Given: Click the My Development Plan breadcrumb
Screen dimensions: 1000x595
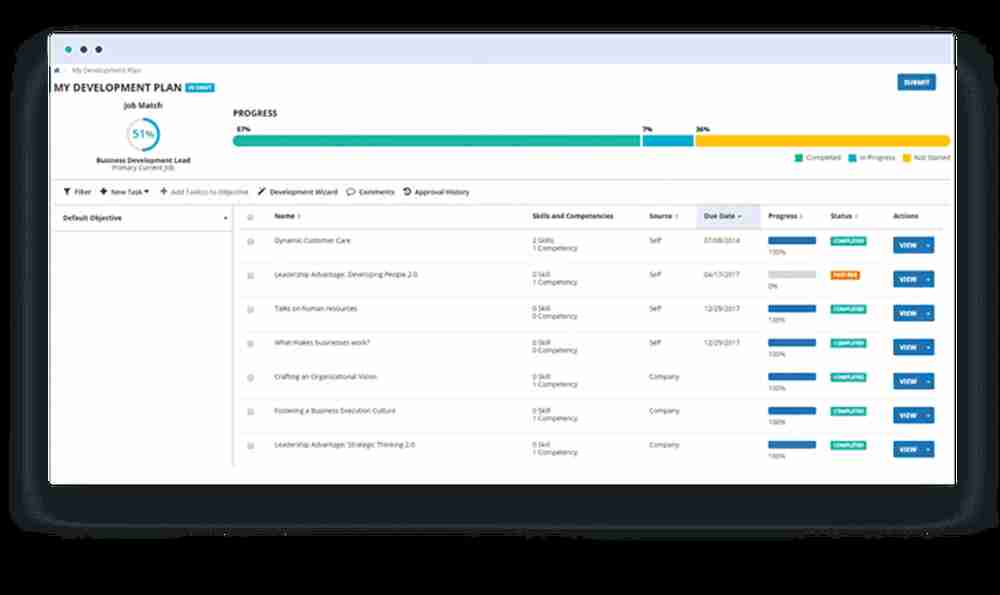Looking at the screenshot, I should (x=106, y=70).
